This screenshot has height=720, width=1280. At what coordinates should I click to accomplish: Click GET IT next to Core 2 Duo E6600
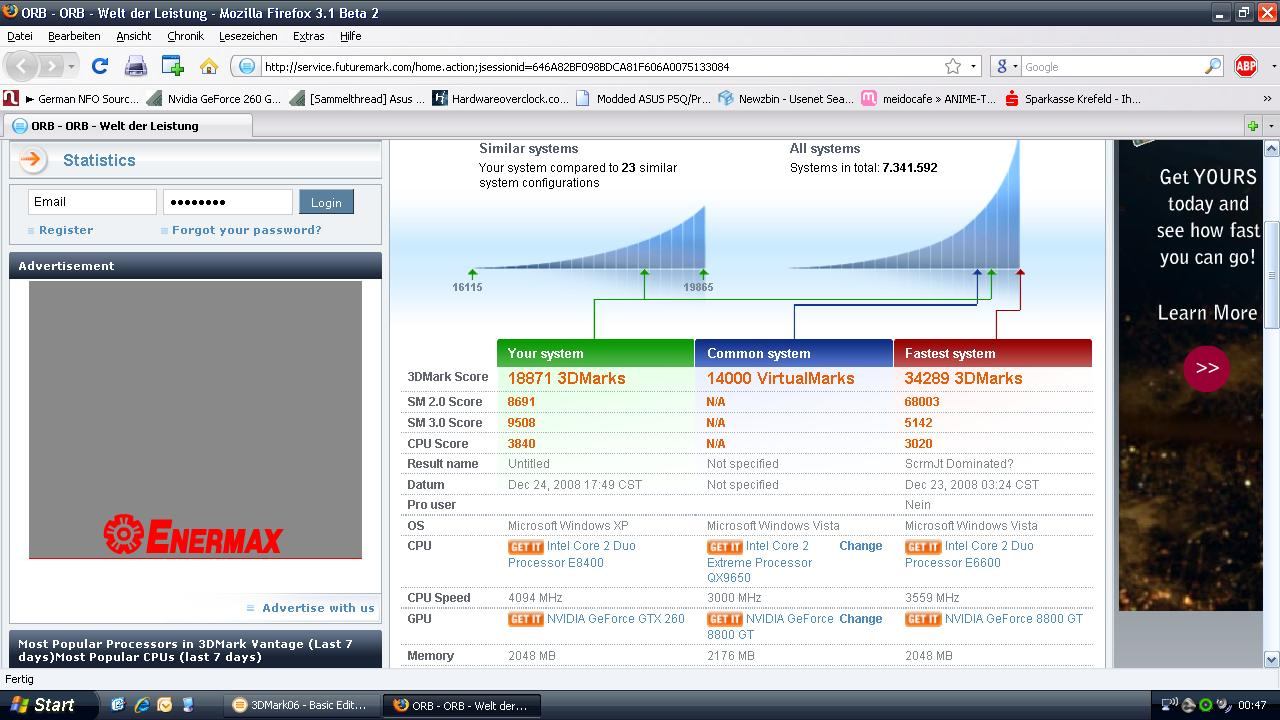pos(923,547)
